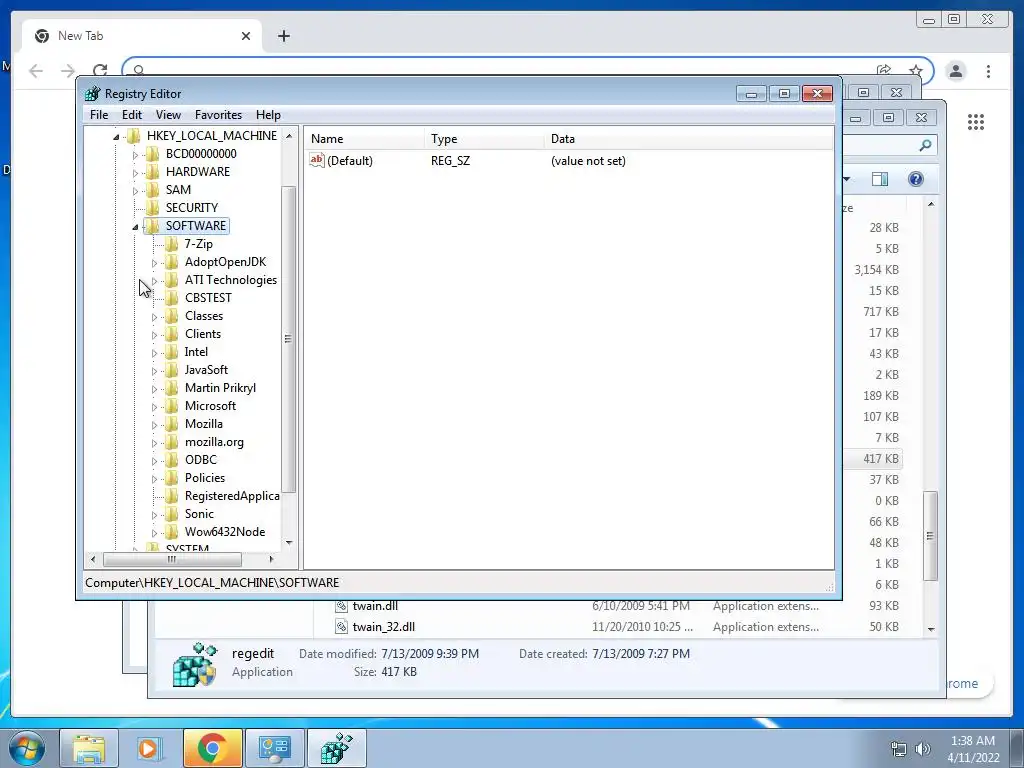Select the Policies key
The height and width of the screenshot is (768, 1024).
point(204,478)
